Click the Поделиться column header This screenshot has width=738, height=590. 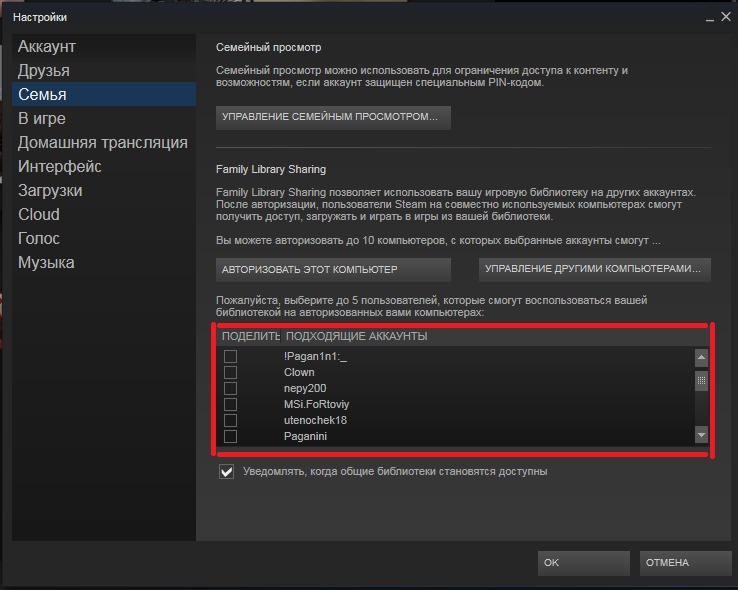(x=249, y=336)
